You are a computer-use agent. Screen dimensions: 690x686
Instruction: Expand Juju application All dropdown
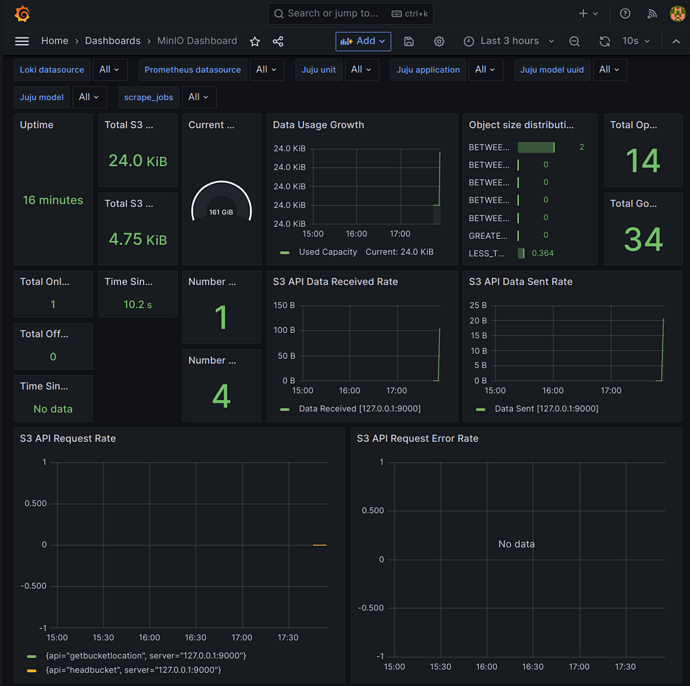[x=485, y=70]
